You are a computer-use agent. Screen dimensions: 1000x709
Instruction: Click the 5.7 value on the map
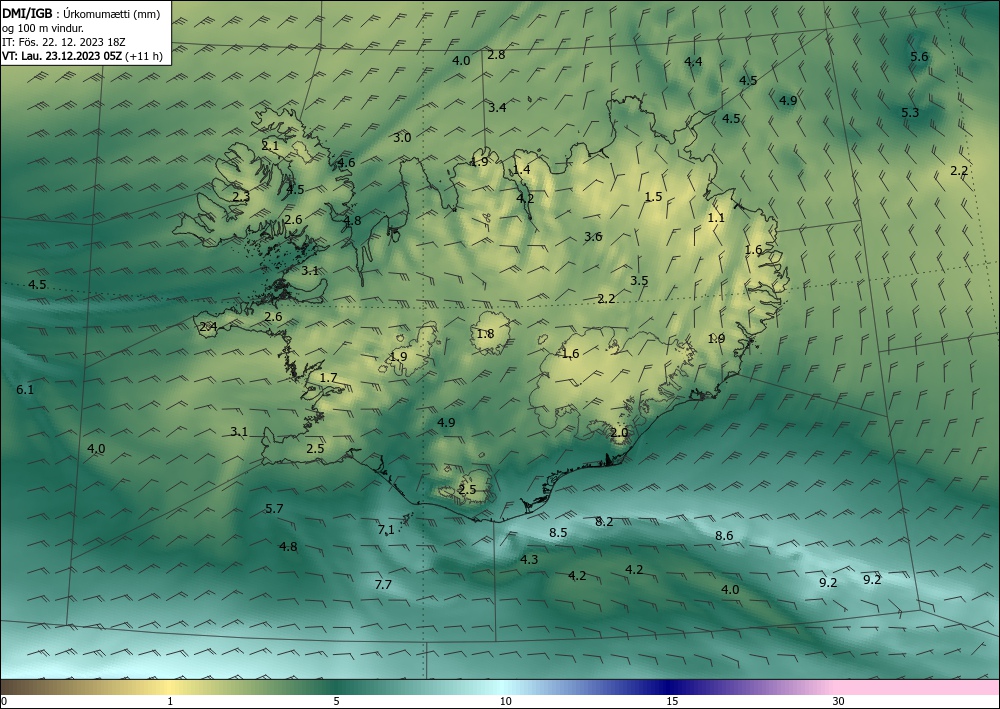pos(274,509)
